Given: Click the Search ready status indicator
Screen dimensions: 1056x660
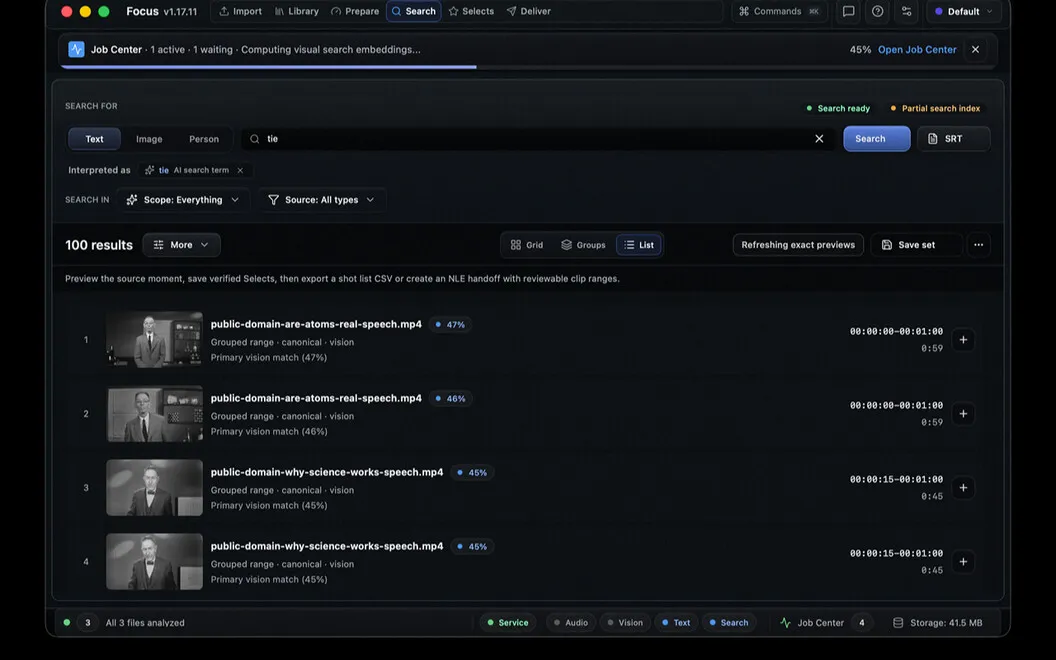Looking at the screenshot, I should point(838,108).
